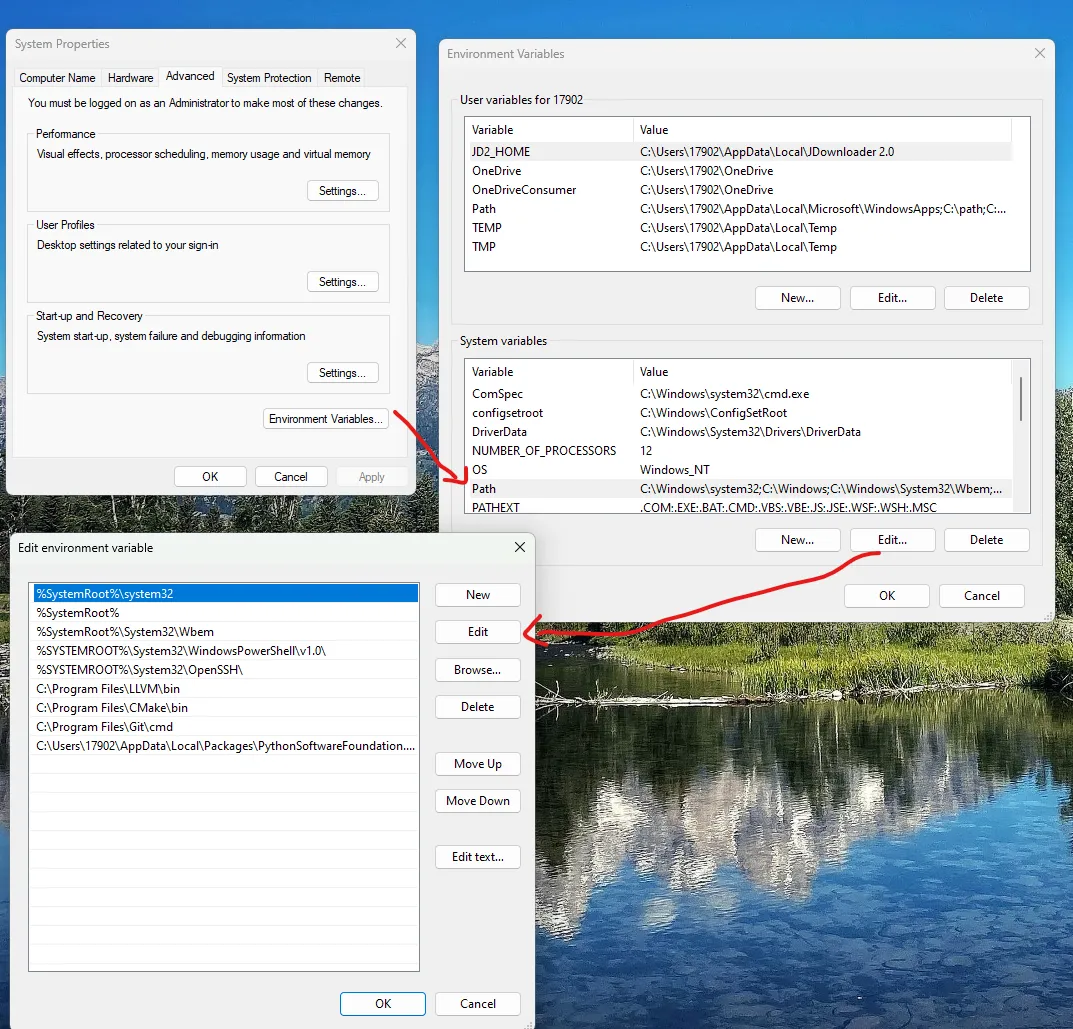Open the Remote tab
Screen dimensions: 1073x1029
pos(342,78)
